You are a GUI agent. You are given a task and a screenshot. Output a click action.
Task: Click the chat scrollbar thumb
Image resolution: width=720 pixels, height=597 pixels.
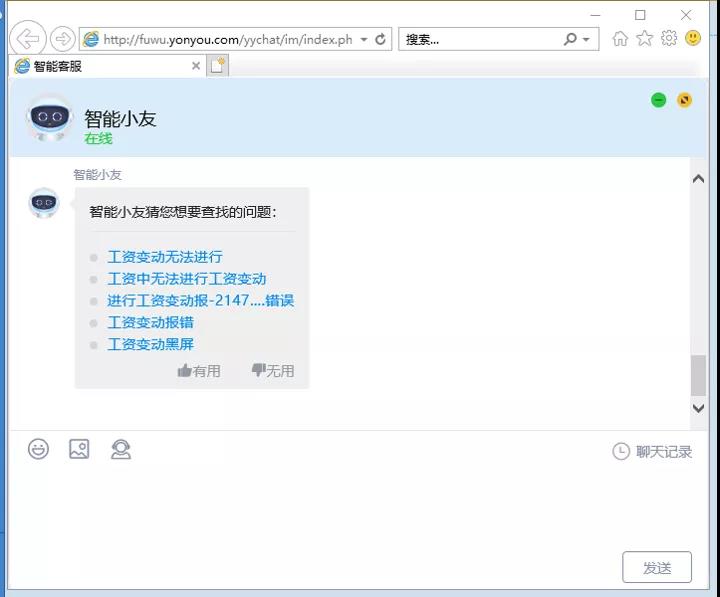tap(698, 375)
